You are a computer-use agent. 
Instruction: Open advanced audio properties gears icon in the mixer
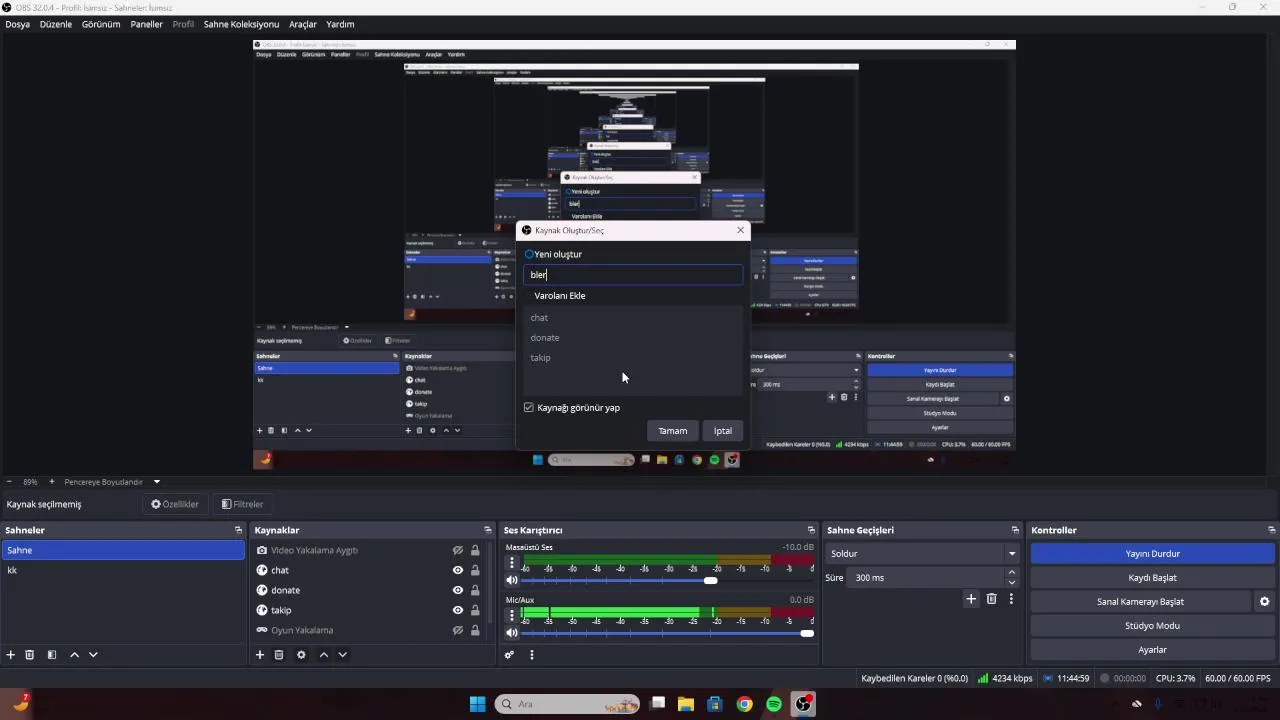tap(509, 655)
